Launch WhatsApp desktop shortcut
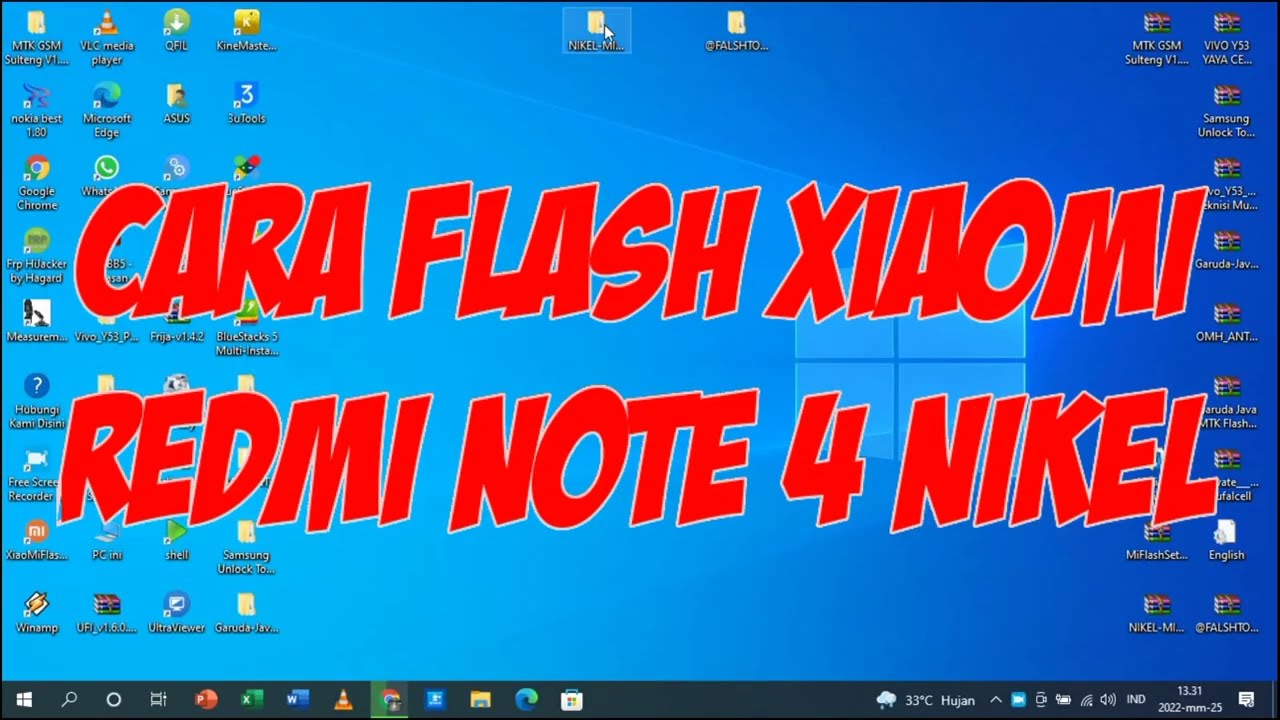Viewport: 1280px width, 720px height. coord(106,176)
